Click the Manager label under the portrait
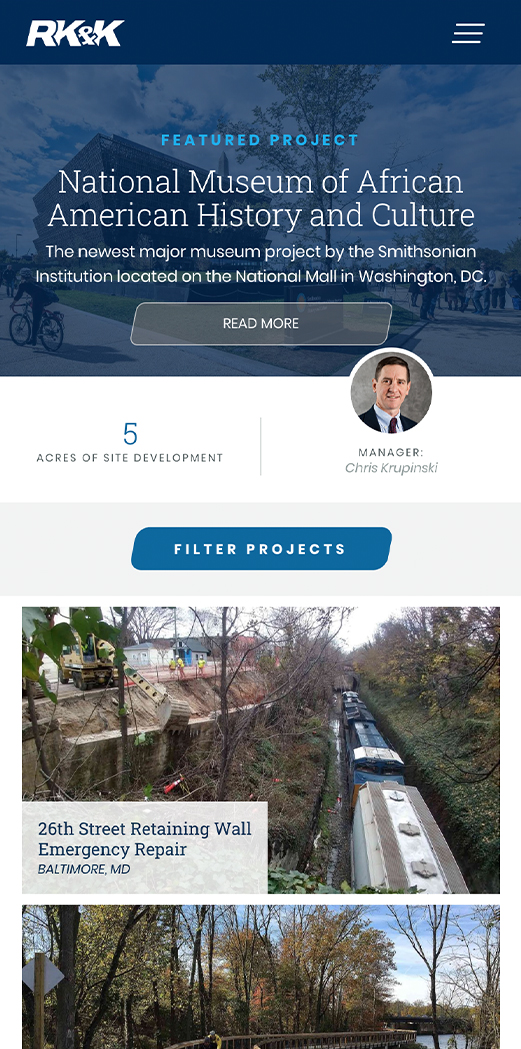Image resolution: width=521 pixels, height=1049 pixels. click(391, 452)
